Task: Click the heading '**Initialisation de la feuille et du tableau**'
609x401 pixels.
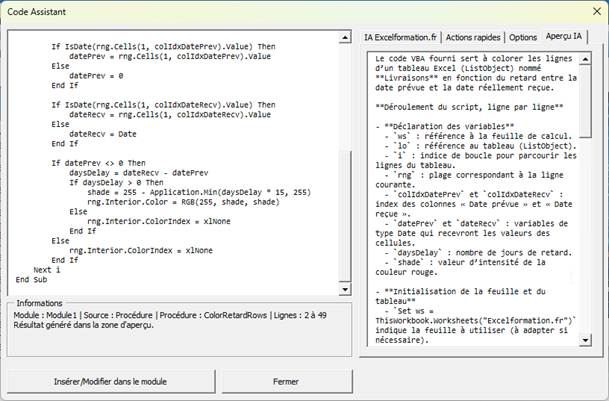Action: 461,296
